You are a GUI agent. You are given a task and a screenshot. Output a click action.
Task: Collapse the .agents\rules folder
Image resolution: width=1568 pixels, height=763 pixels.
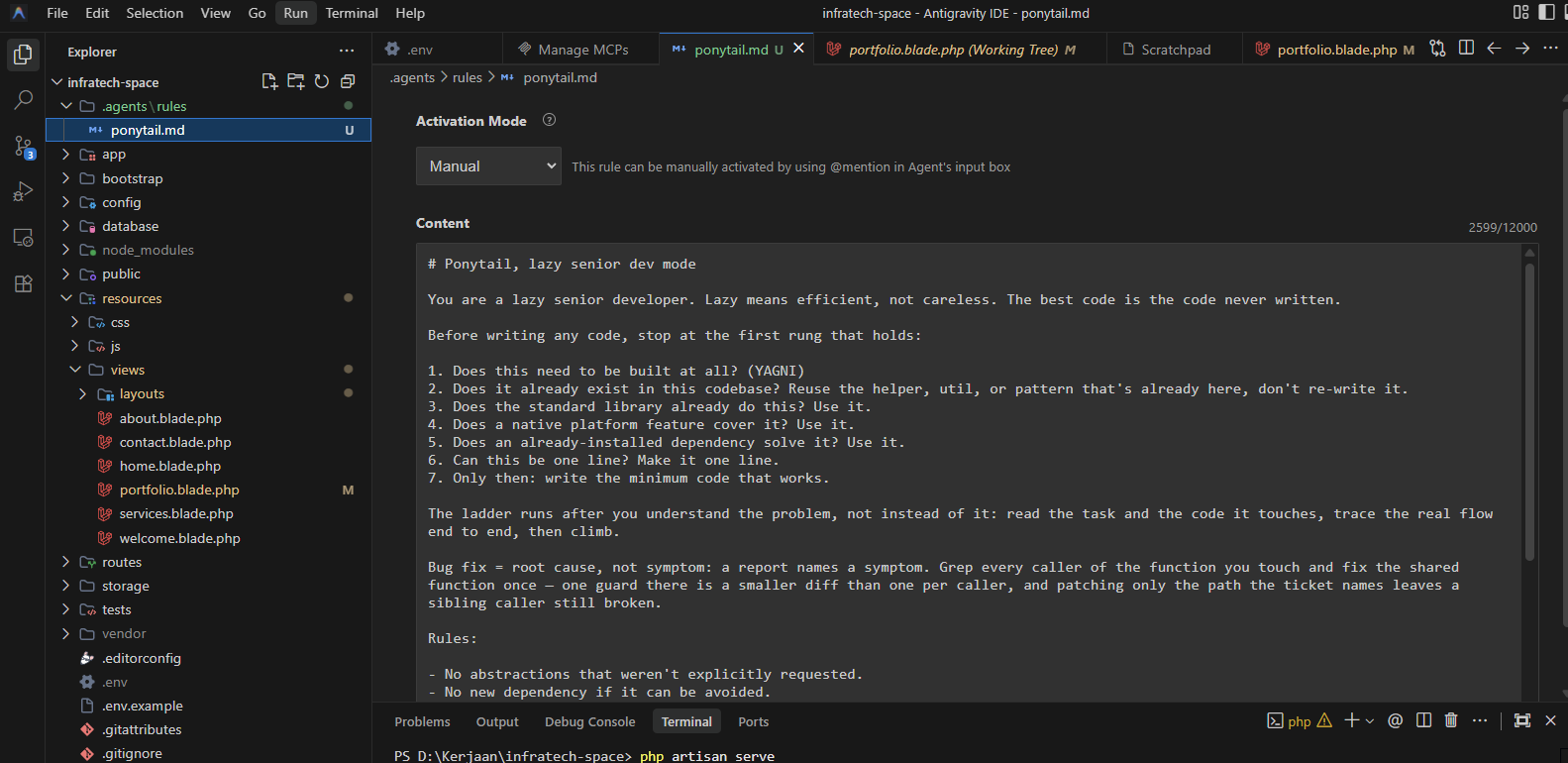coord(66,106)
